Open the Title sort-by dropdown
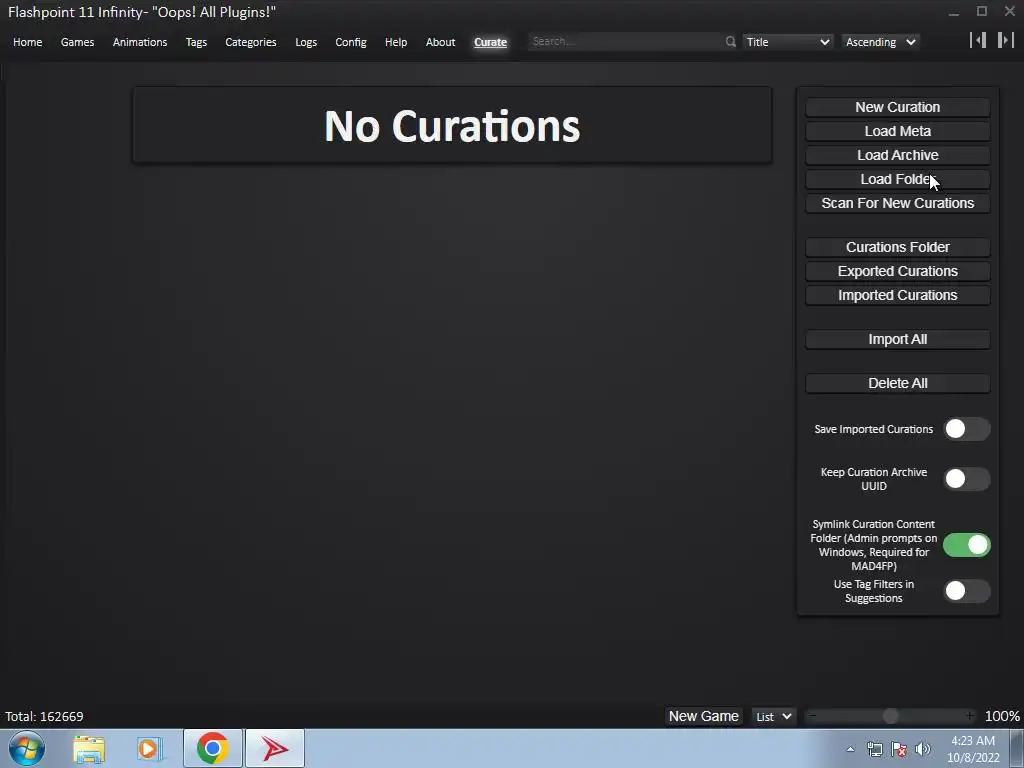This screenshot has width=1024, height=768. [x=788, y=42]
